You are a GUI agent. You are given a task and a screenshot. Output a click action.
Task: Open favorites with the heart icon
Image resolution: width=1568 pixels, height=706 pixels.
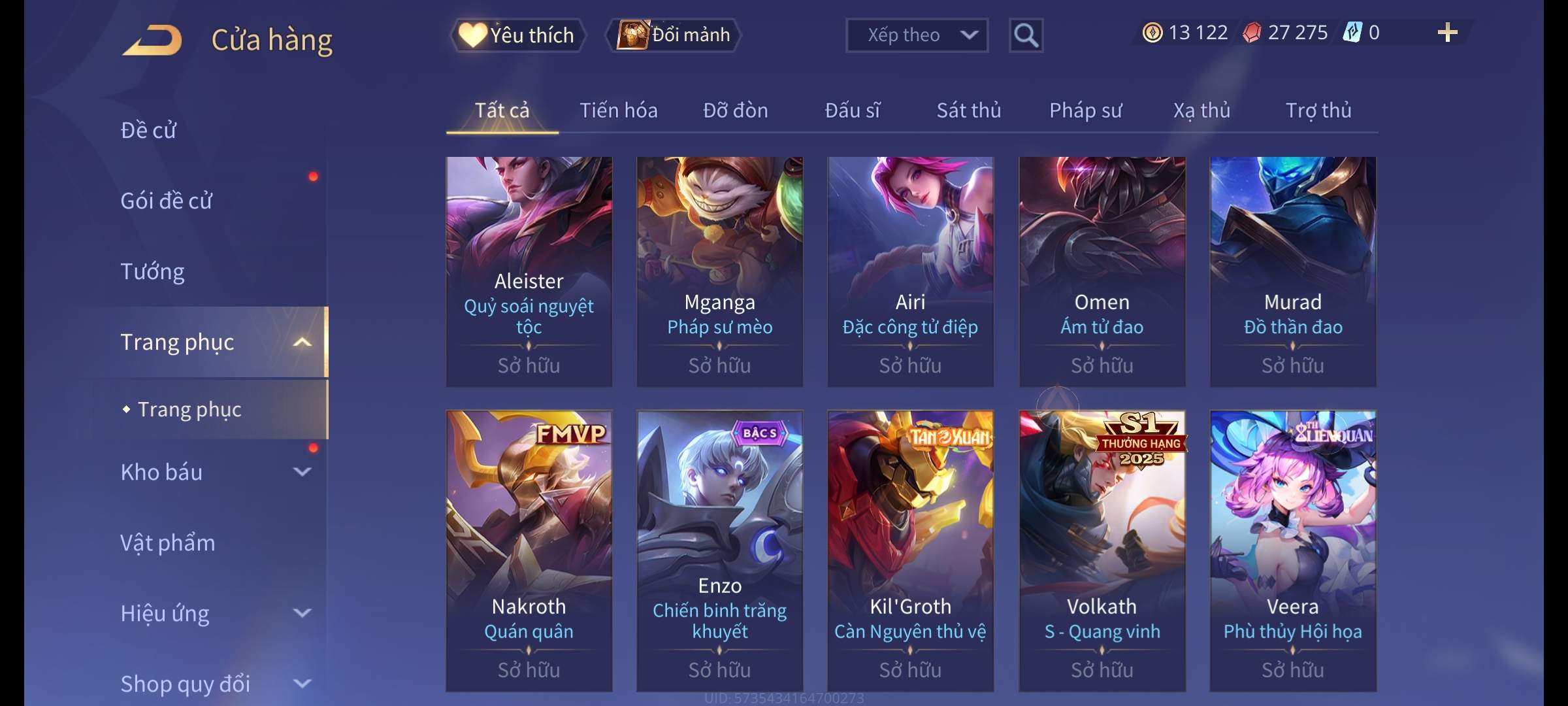point(472,35)
